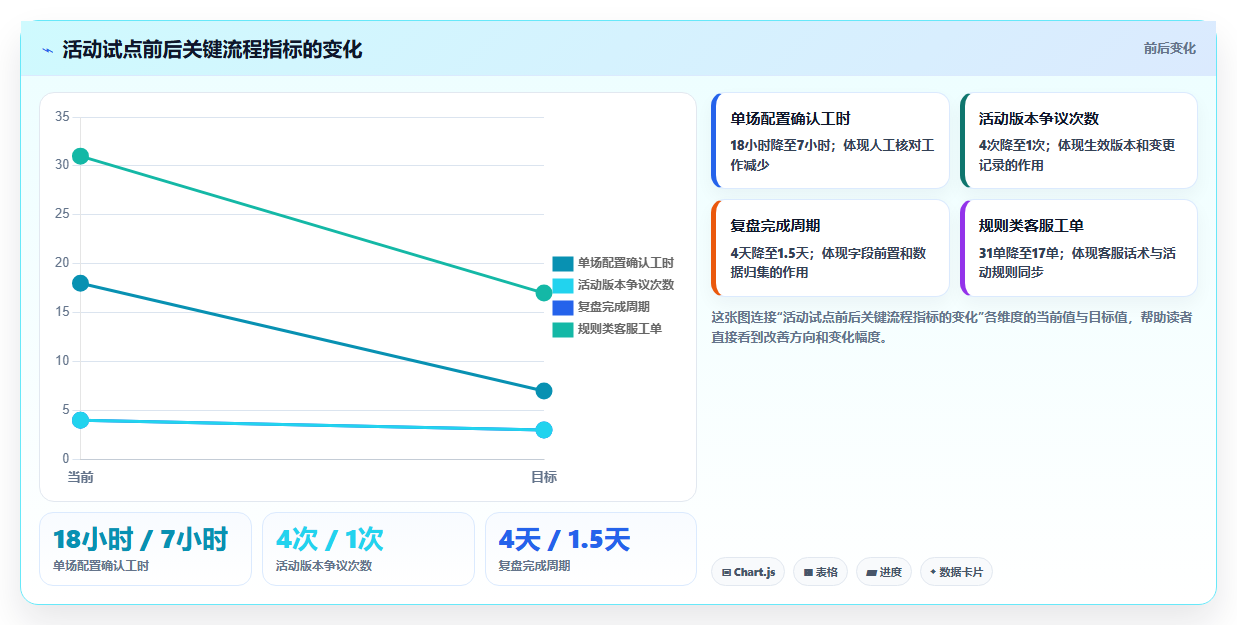Toggle the 活动版本争议次数 legend swatch

563,285
